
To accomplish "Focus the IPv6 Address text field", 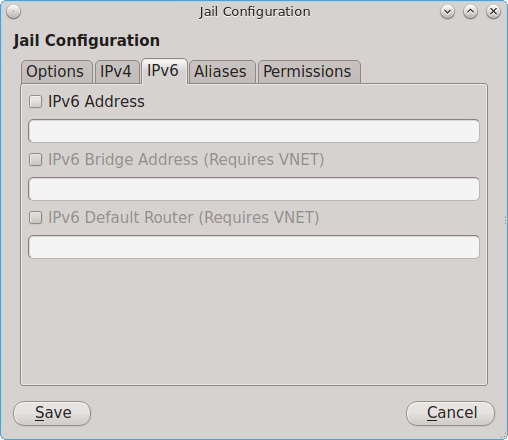I will 254,131.
